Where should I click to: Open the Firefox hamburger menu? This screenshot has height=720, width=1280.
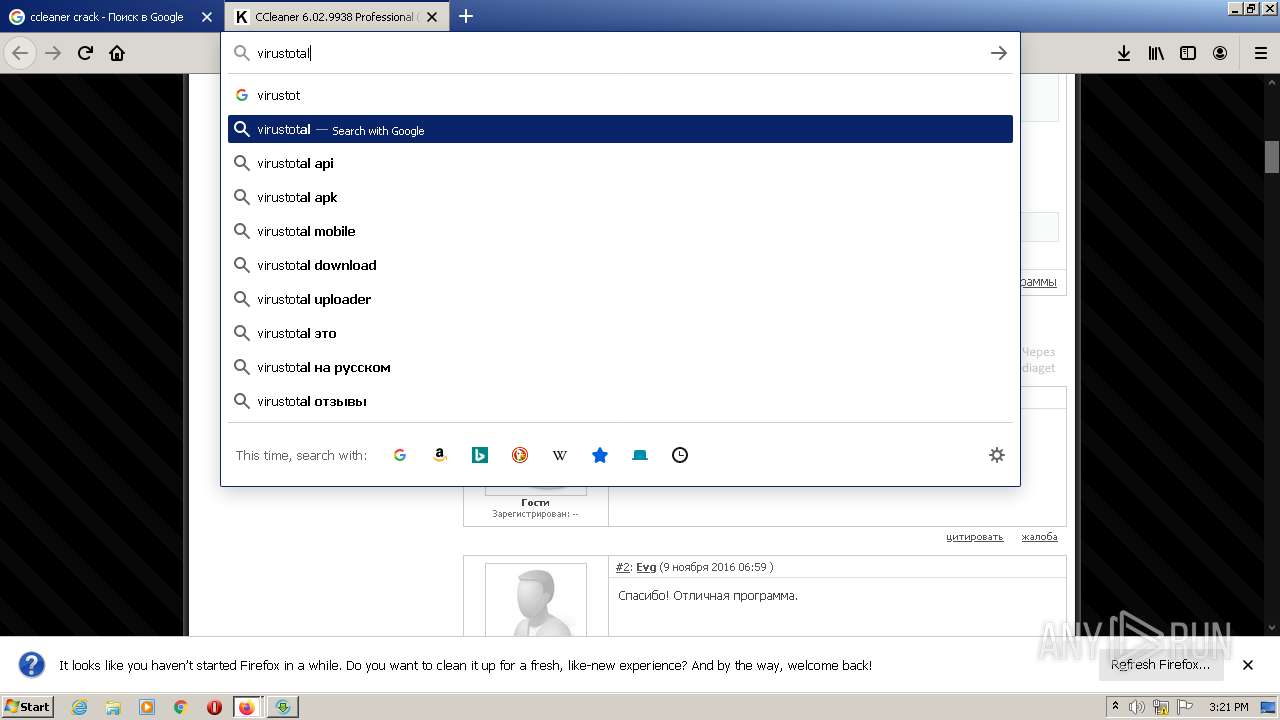1260,53
